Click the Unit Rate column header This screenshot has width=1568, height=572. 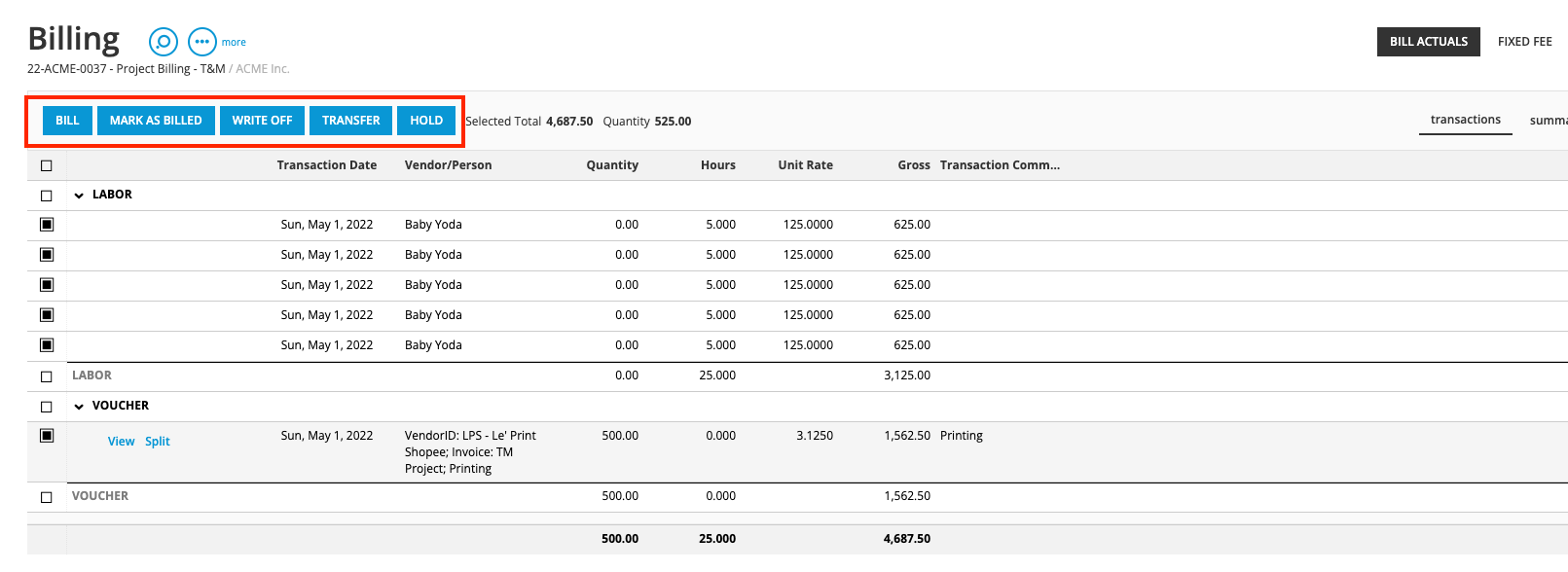coord(806,165)
